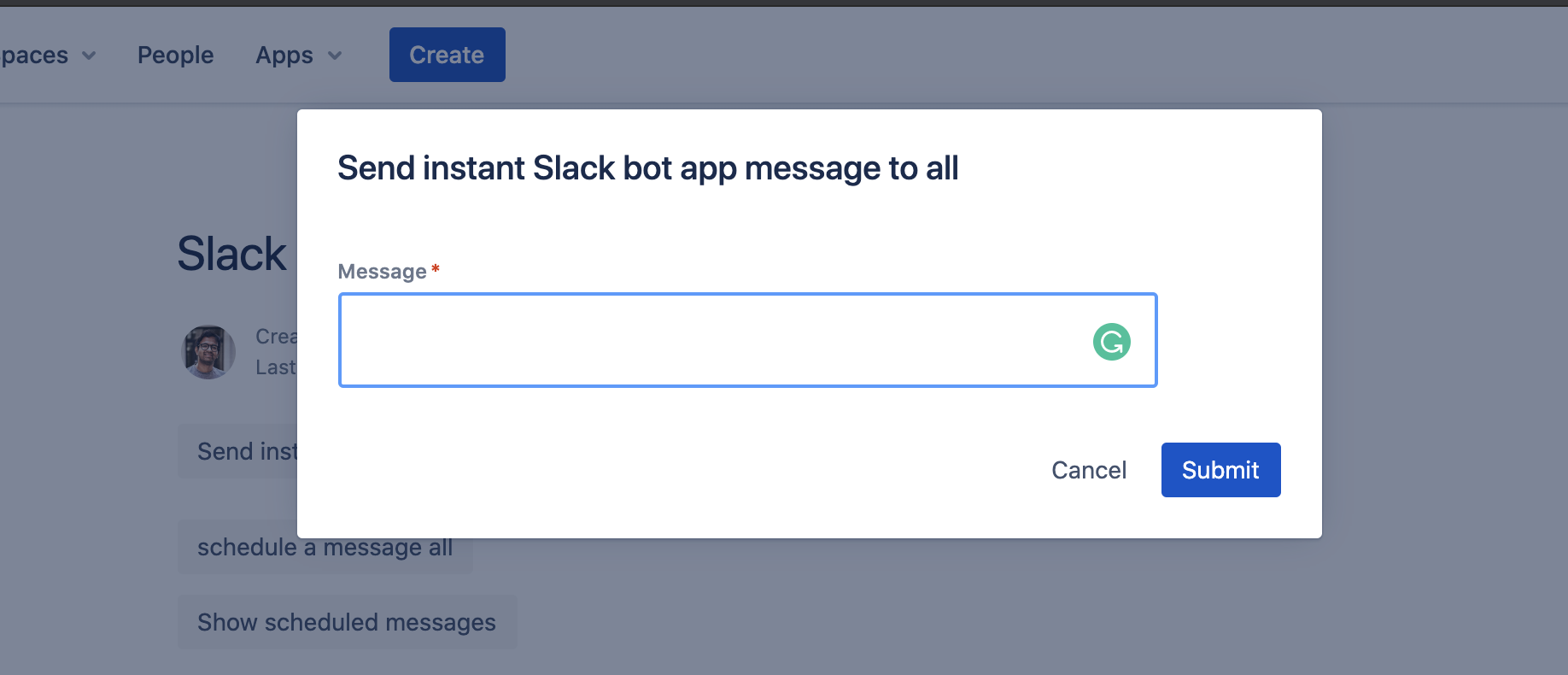The image size is (1568, 675).
Task: Click the Created by text beside avatar
Action: [276, 337]
